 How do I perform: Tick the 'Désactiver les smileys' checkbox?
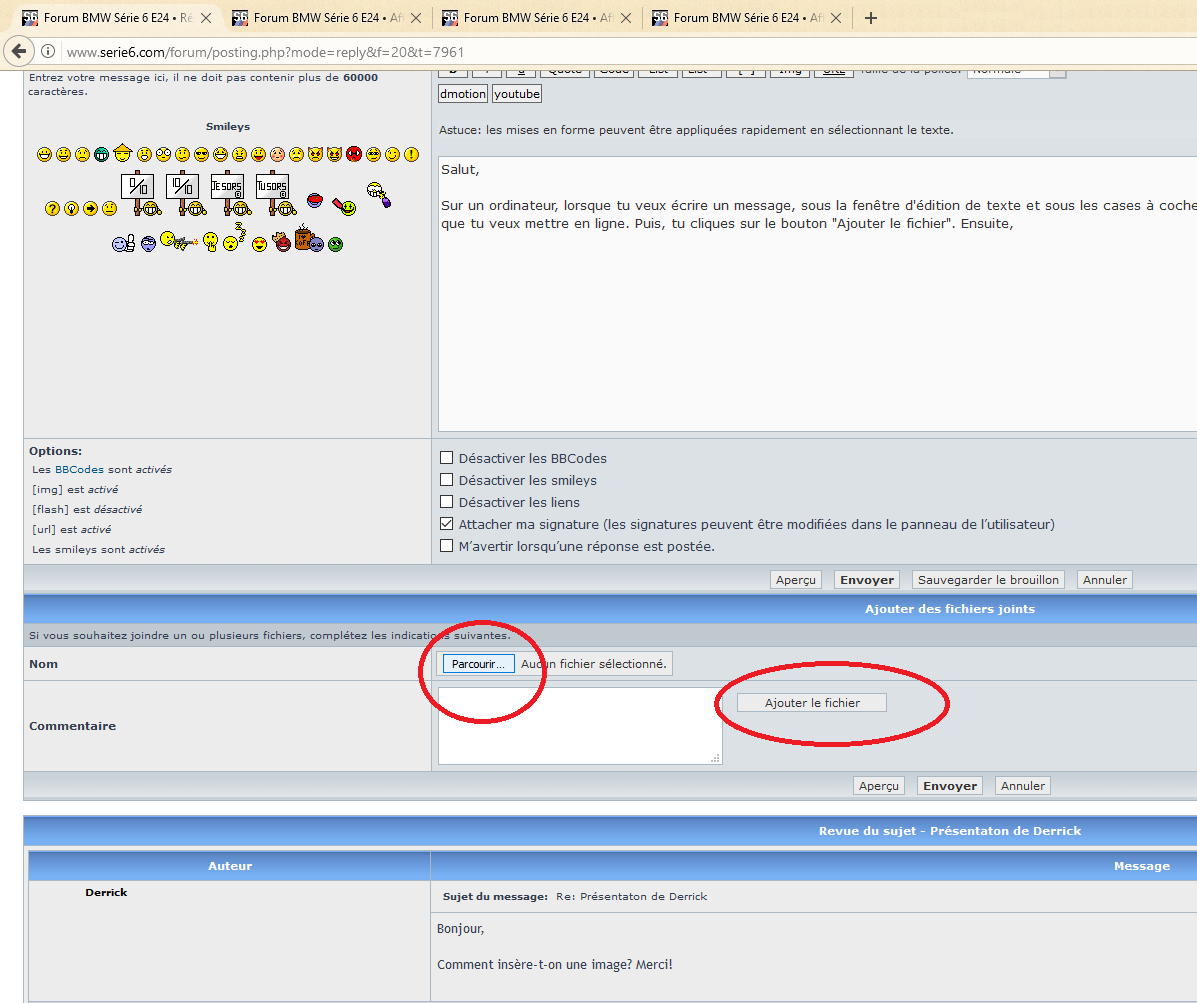coord(447,480)
